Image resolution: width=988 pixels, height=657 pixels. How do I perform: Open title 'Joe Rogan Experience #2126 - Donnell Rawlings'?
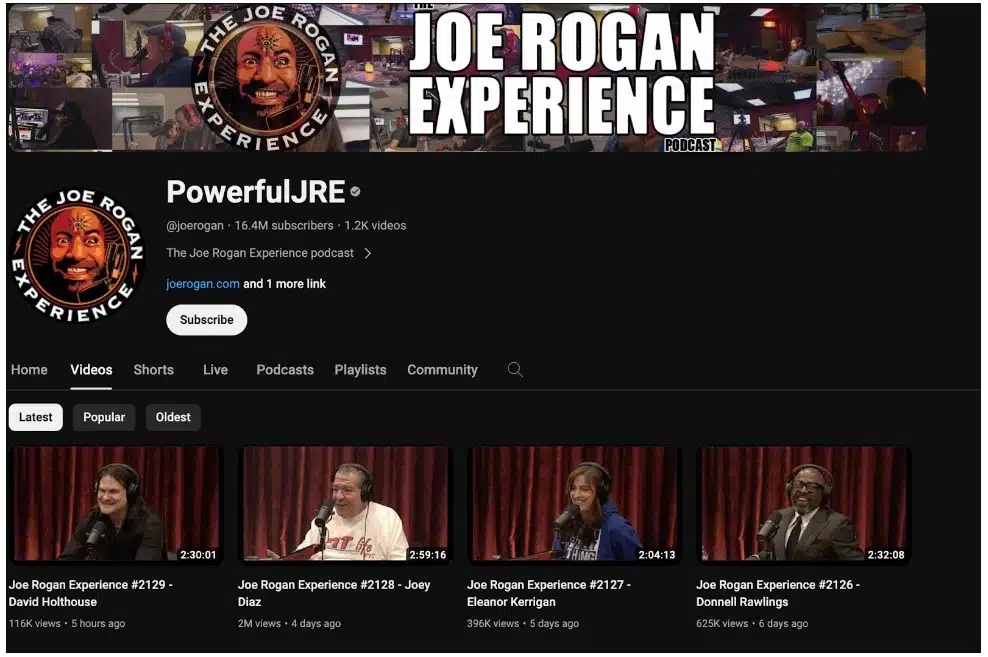[778, 593]
